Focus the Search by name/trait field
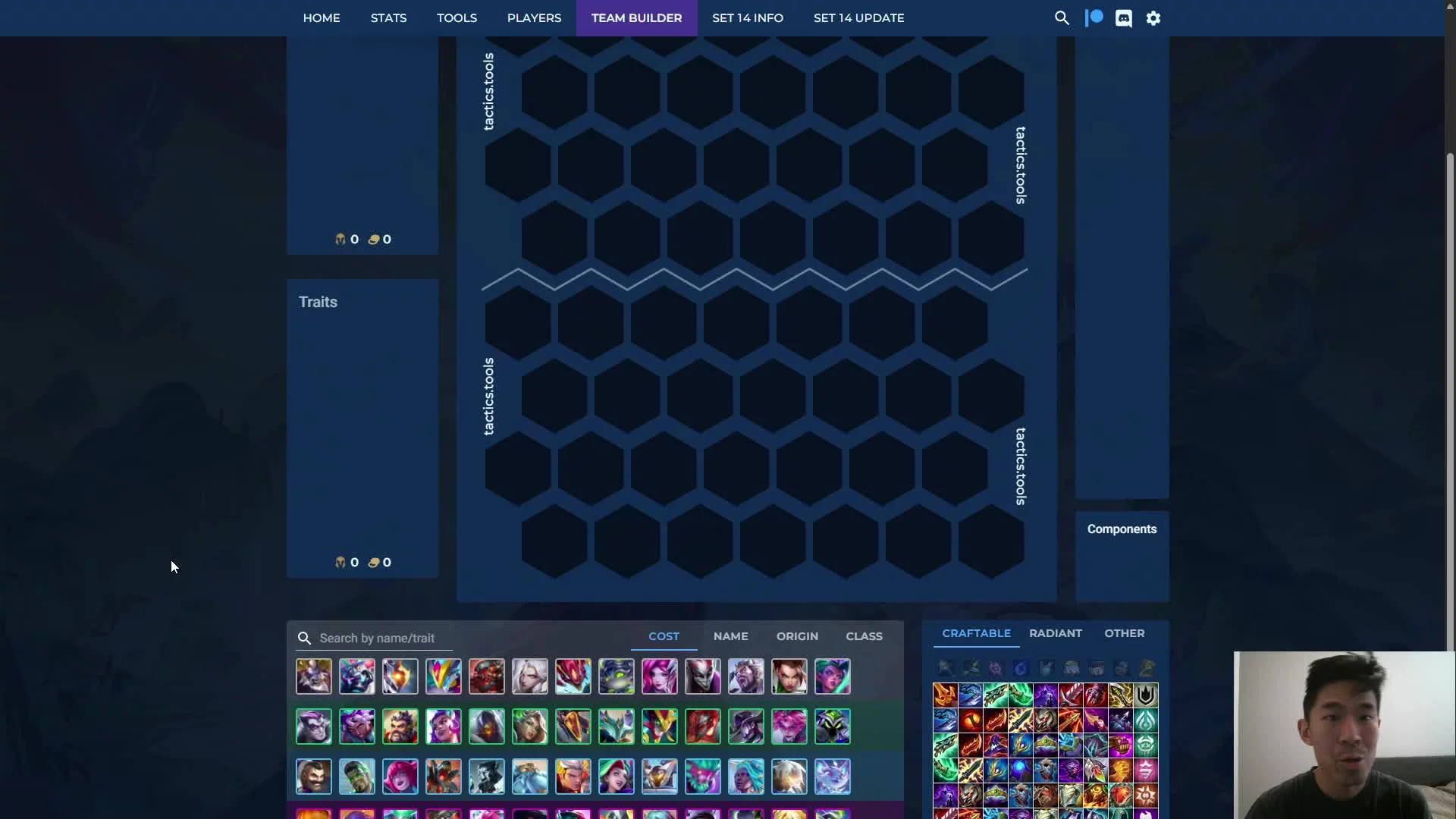1456x819 pixels. pyautogui.click(x=375, y=638)
